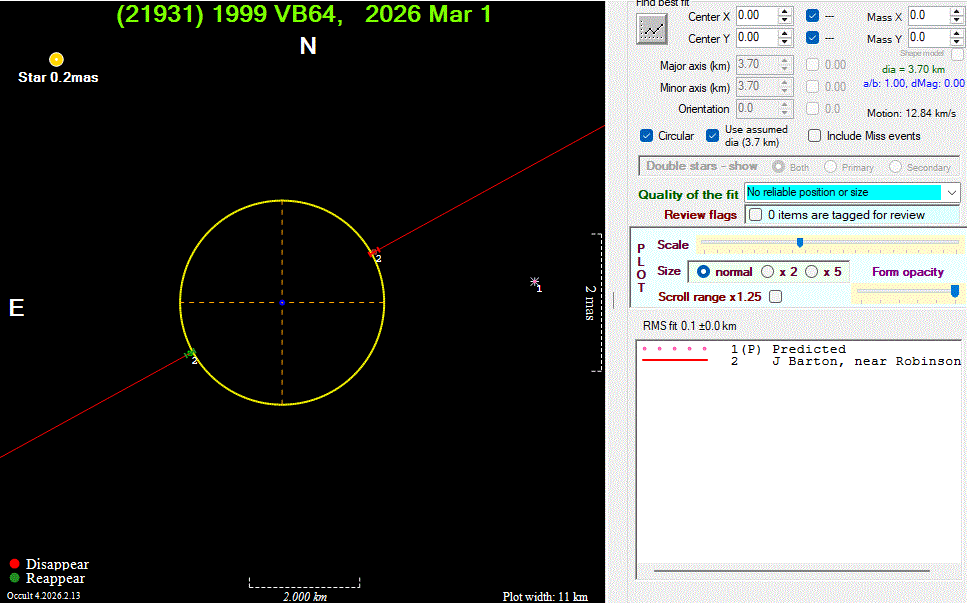This screenshot has height=603, width=967.
Task: Click the green reappear event marker on the chord
Action: 190,353
